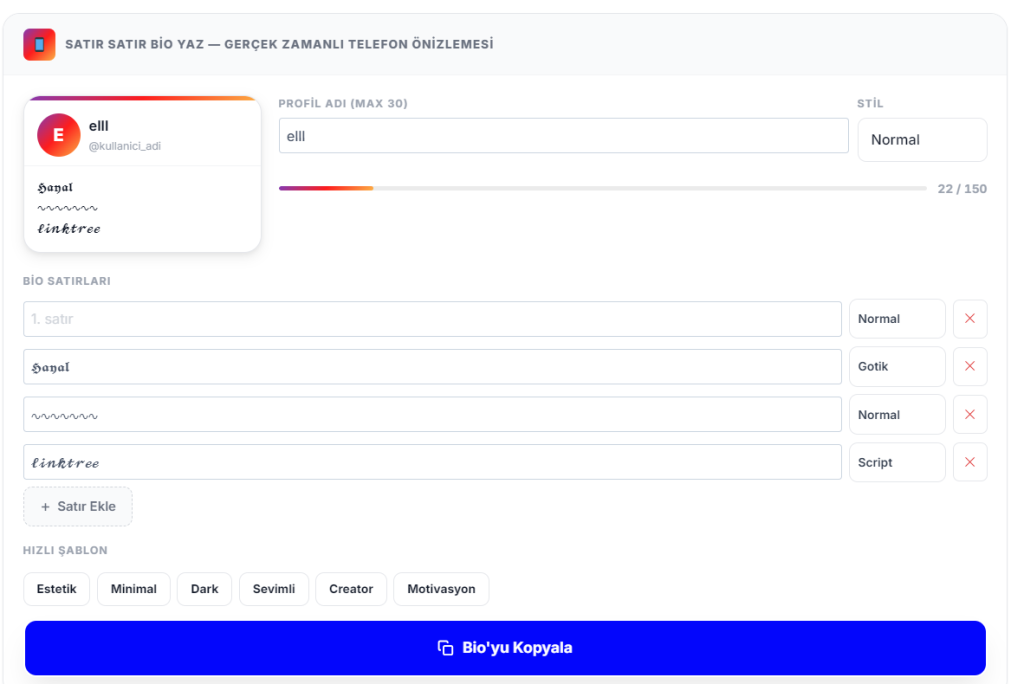Click the copy icon in Bio'yu Kopyala
Screen dimensions: 1024x684
[445, 648]
